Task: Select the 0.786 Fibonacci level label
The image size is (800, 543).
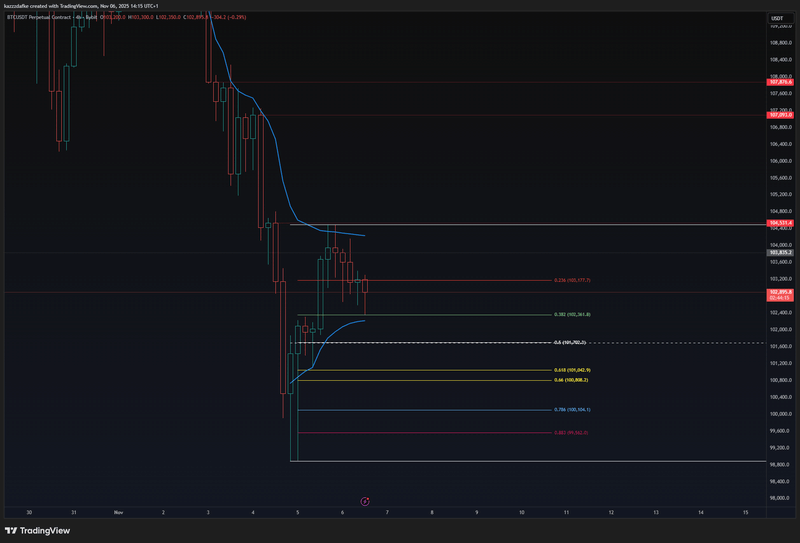Action: (x=572, y=410)
